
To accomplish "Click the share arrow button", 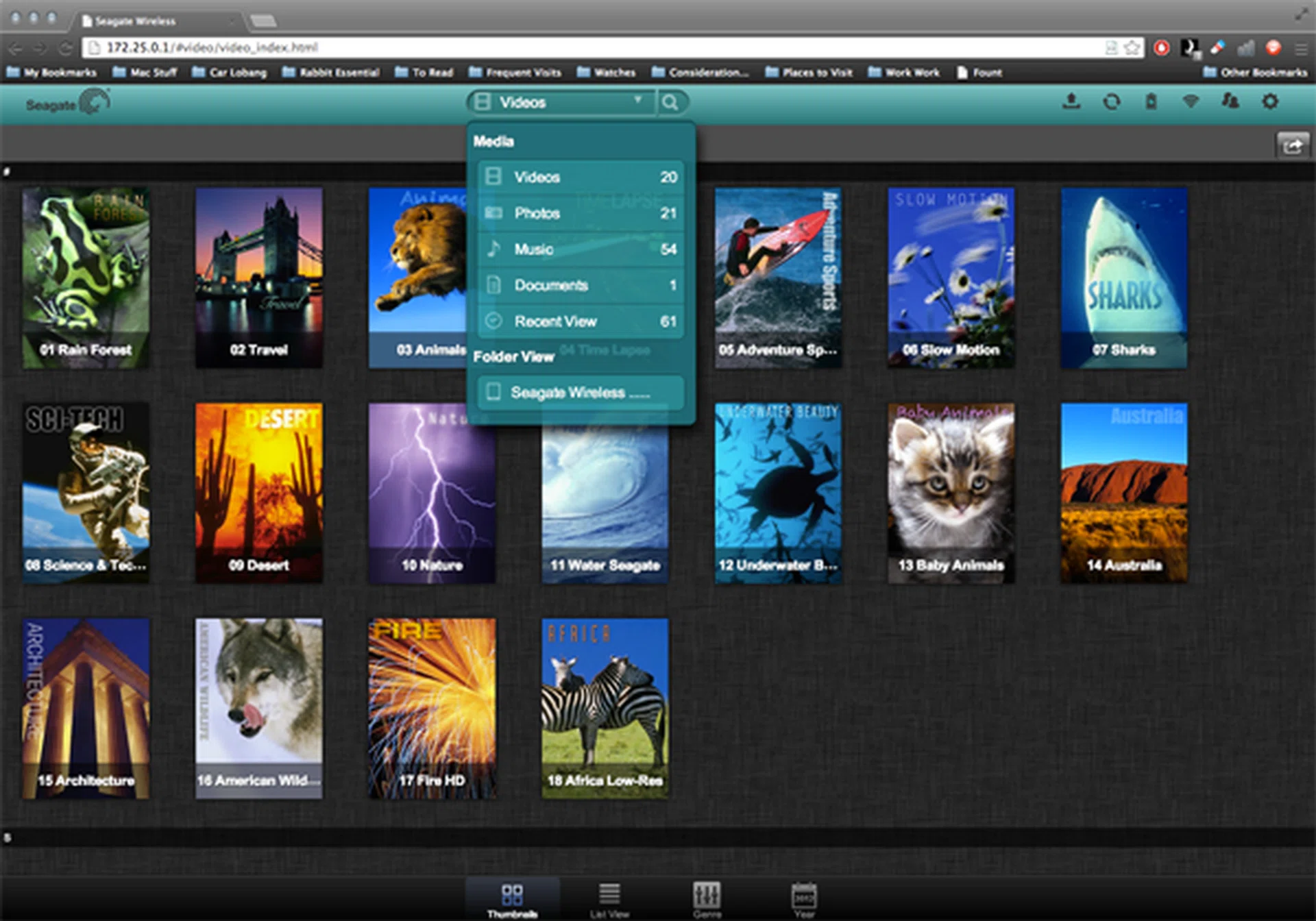I will [x=1292, y=145].
